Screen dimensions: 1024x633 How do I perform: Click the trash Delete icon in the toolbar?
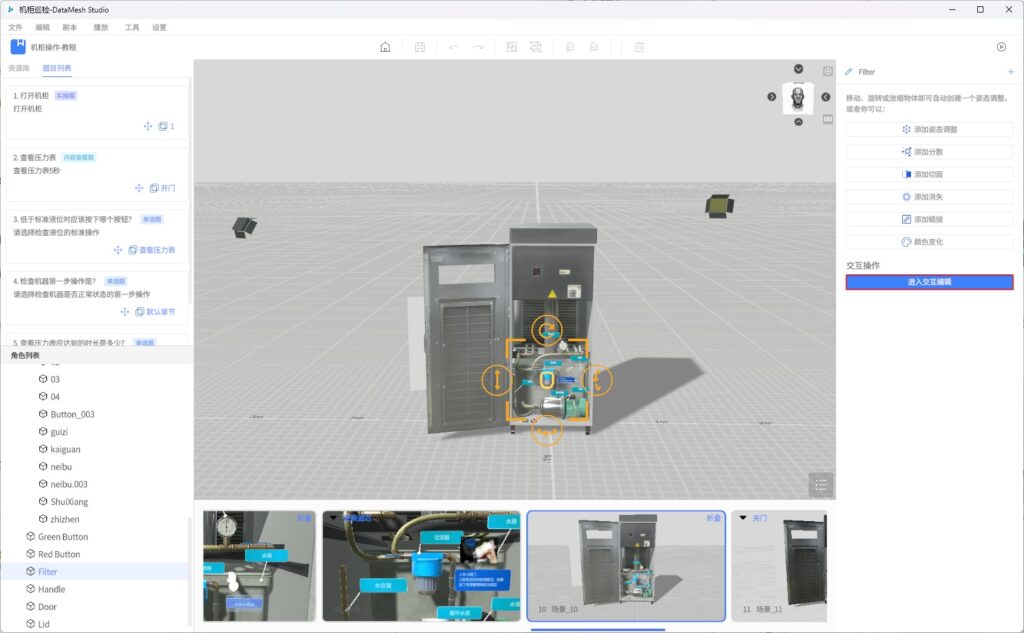click(x=639, y=47)
